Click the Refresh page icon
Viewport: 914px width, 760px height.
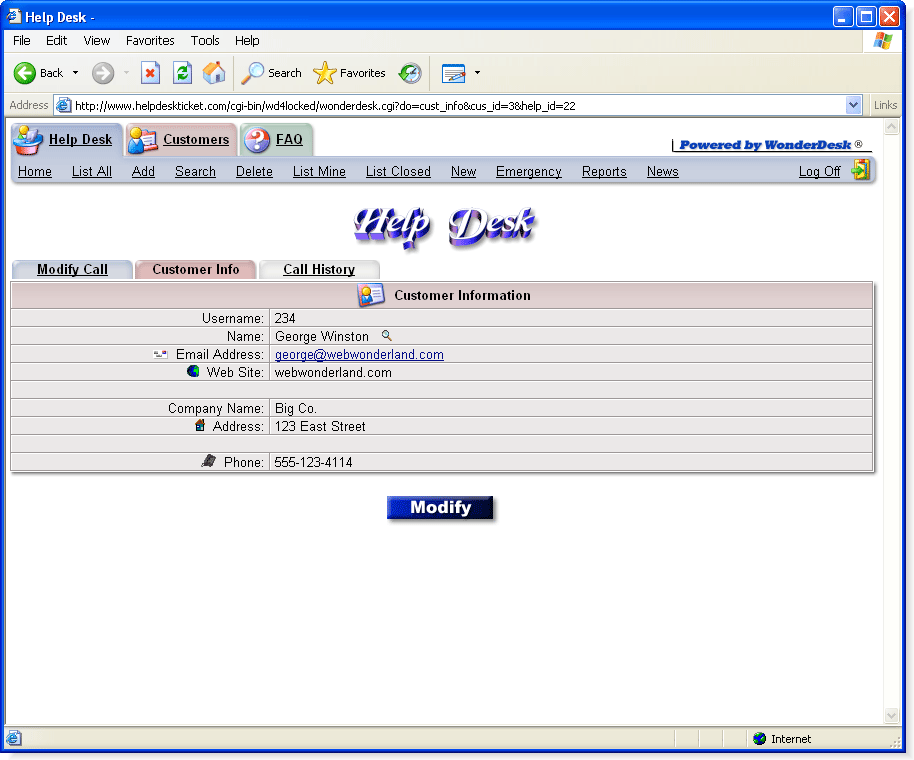182,73
